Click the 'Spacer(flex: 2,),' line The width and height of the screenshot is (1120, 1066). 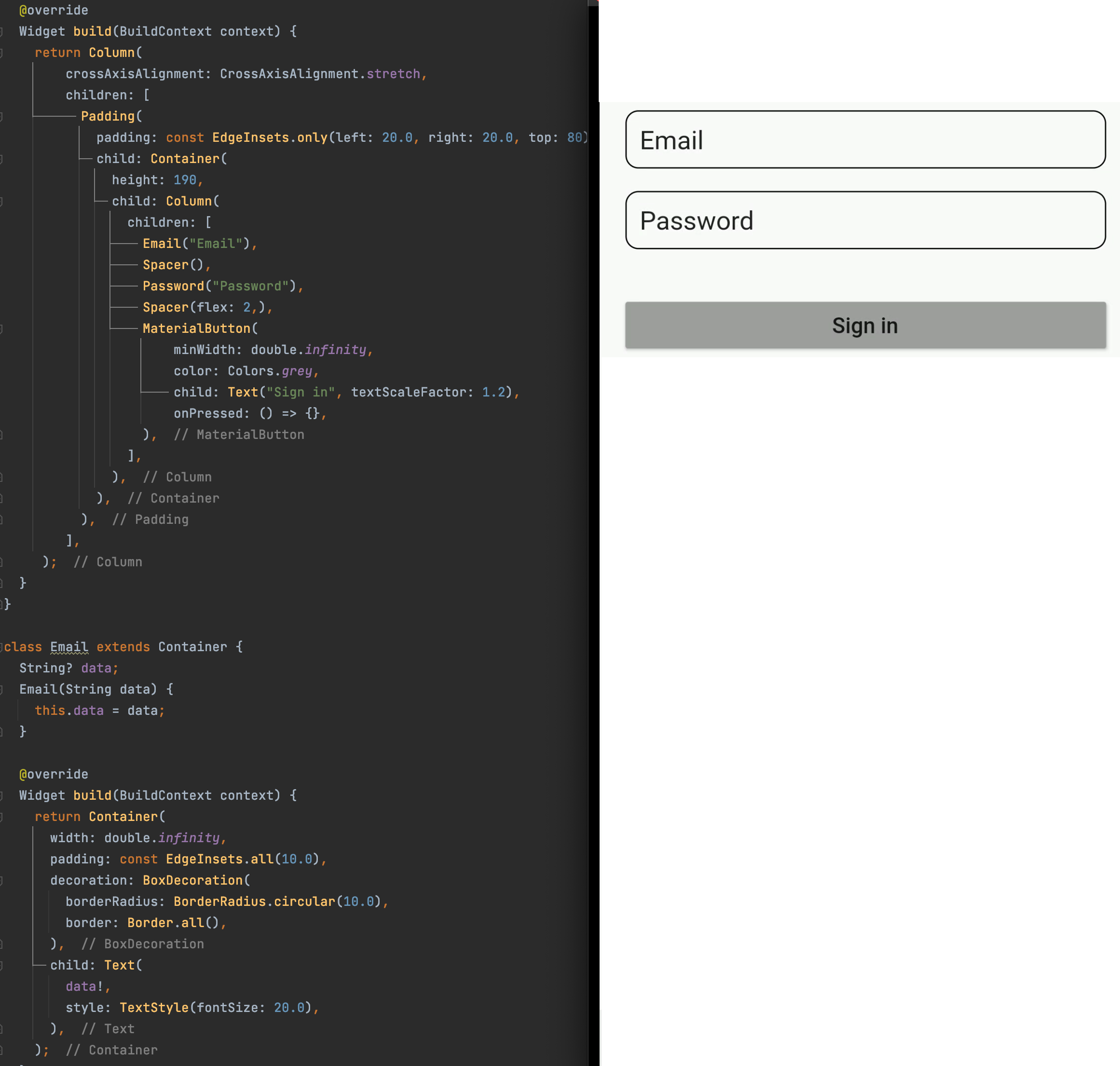tap(207, 307)
